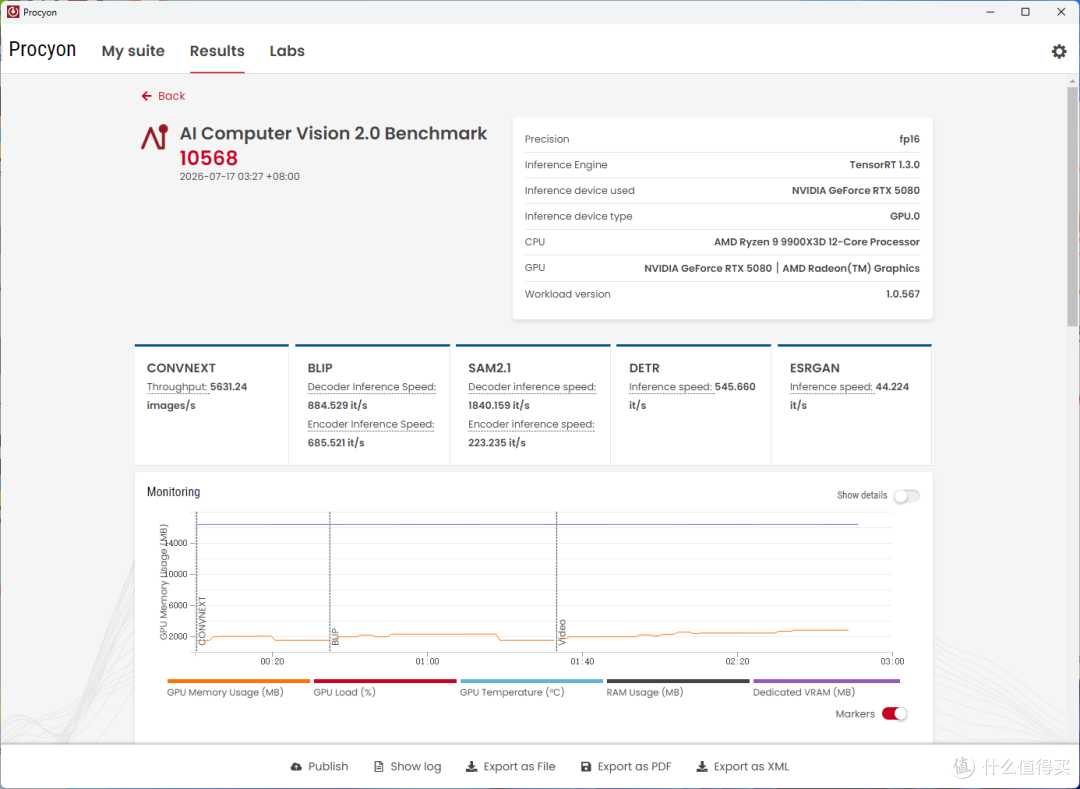Image resolution: width=1080 pixels, height=789 pixels.
Task: Toggle Dedicated VRAM purple legend series
Action: [826, 688]
